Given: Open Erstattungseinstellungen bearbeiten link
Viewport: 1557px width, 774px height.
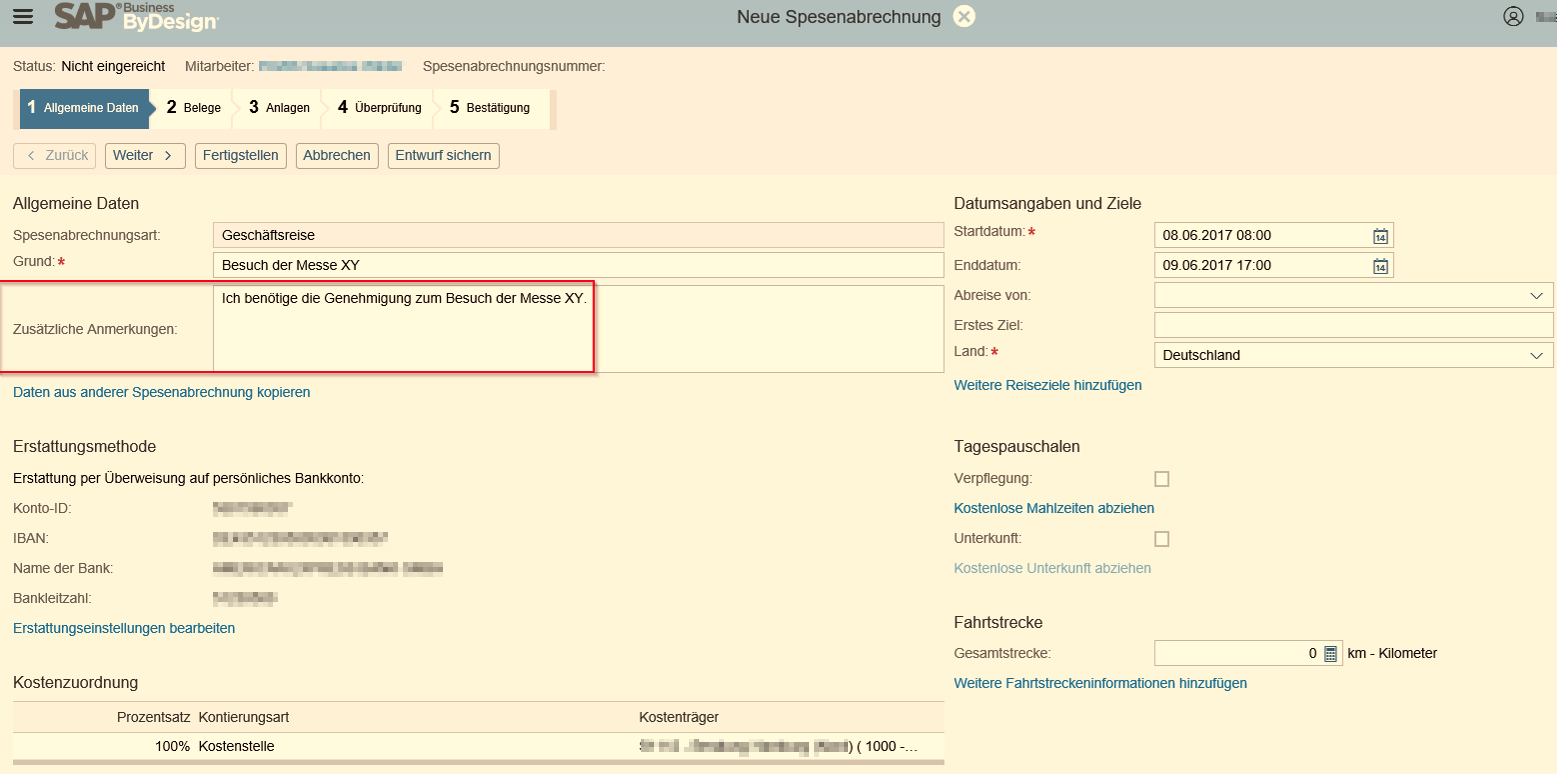Looking at the screenshot, I should pos(124,629).
